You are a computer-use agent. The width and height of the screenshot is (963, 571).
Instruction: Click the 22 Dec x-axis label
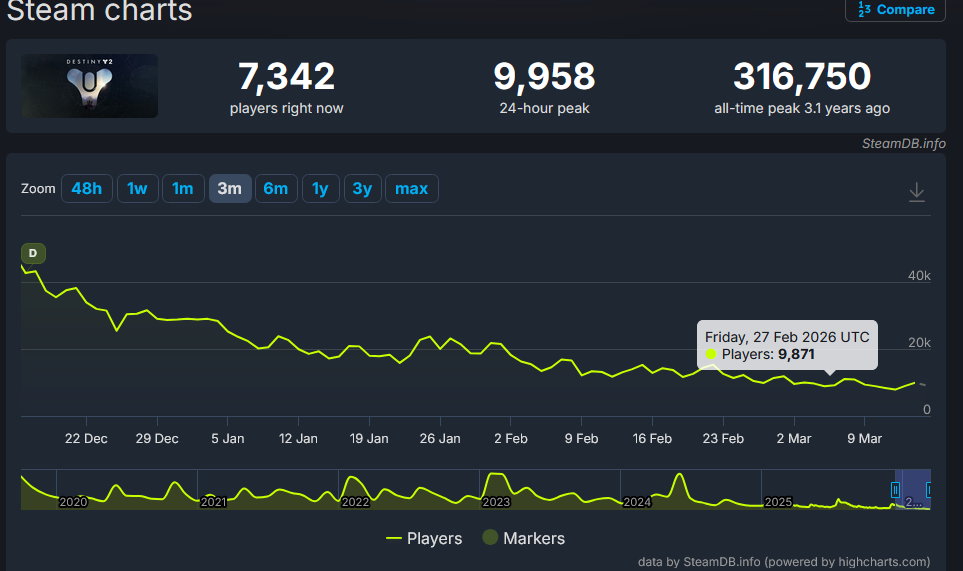[86, 438]
